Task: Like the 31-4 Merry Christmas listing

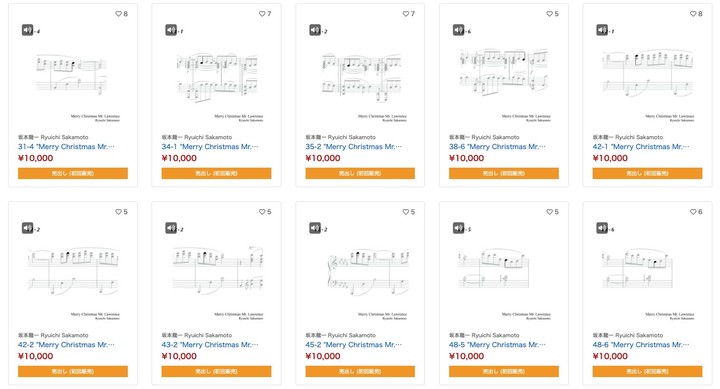Action: pyautogui.click(x=118, y=14)
